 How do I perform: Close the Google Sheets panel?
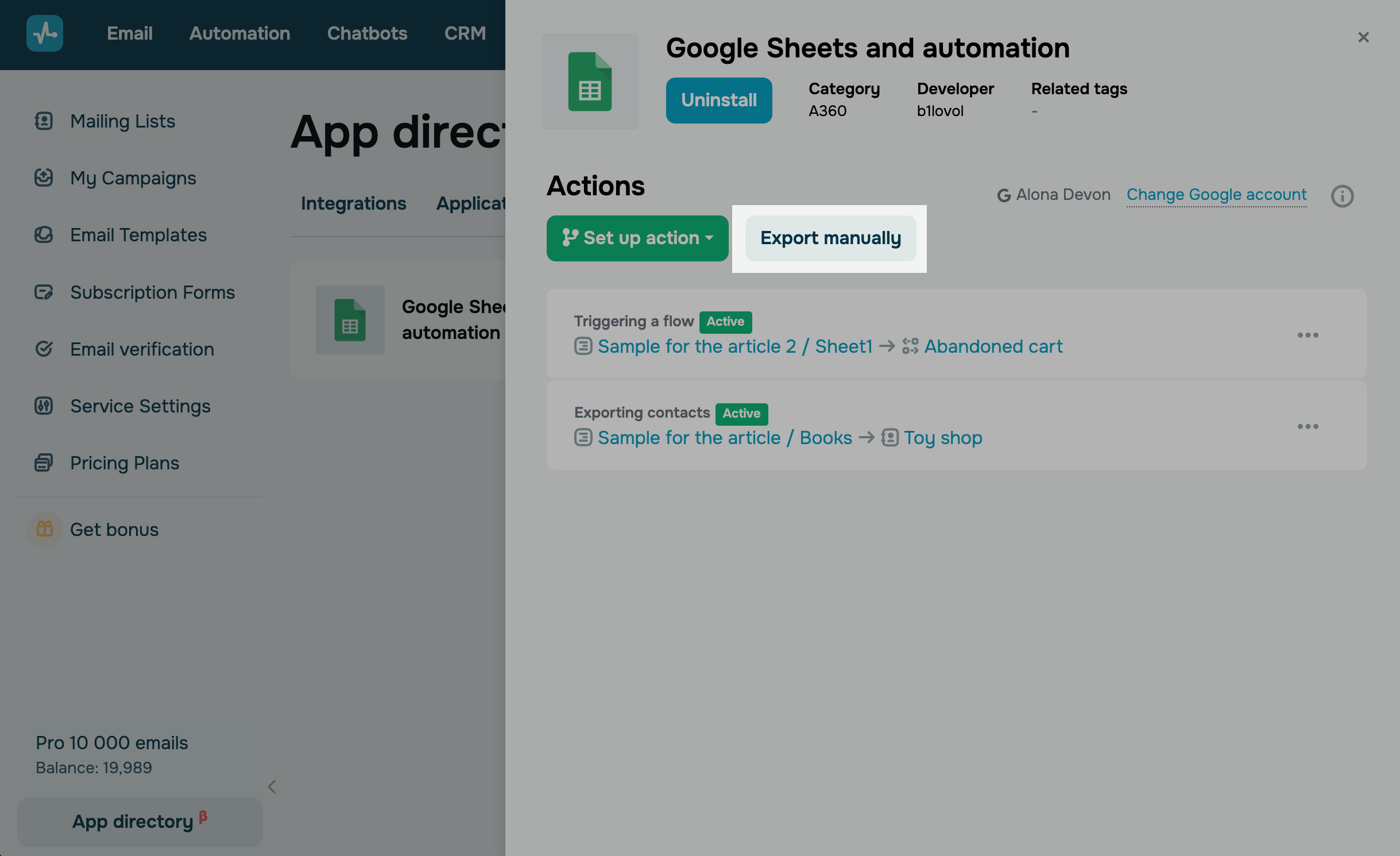(x=1363, y=37)
